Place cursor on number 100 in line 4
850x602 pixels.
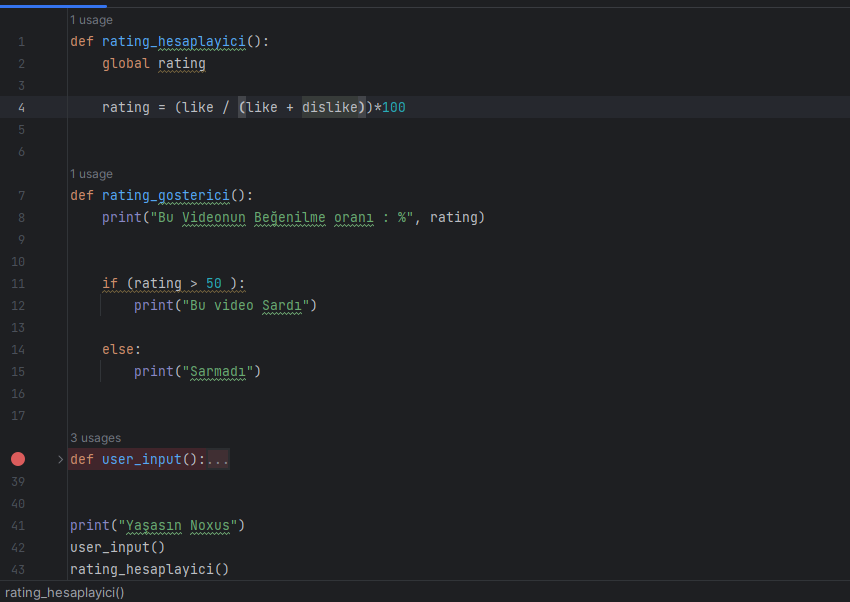coord(394,107)
